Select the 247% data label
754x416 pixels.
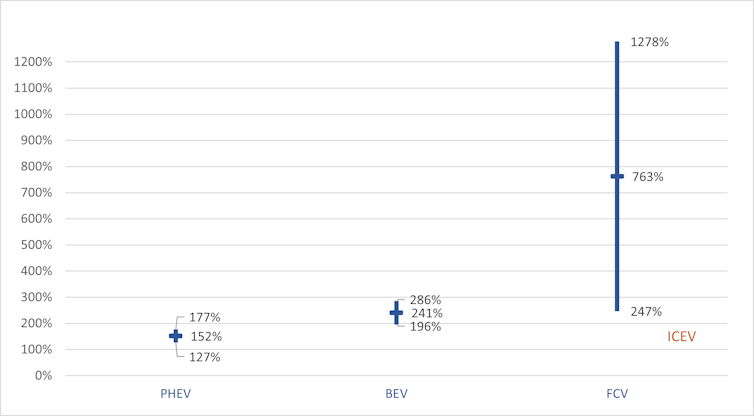[647, 311]
